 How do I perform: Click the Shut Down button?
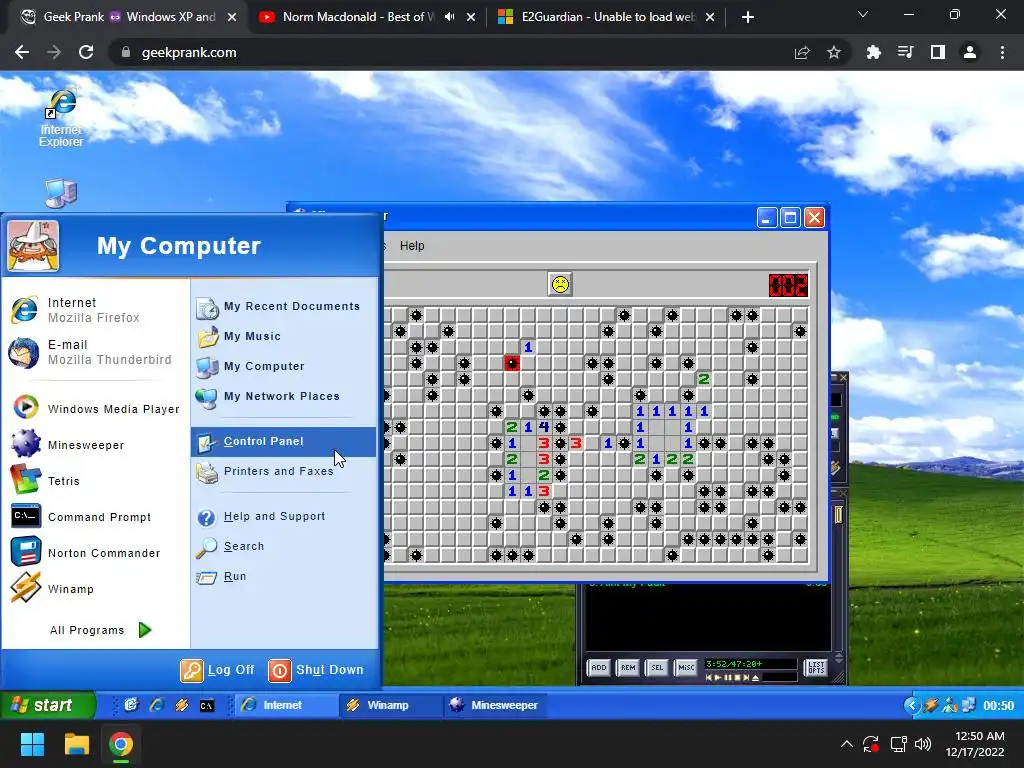tap(316, 670)
